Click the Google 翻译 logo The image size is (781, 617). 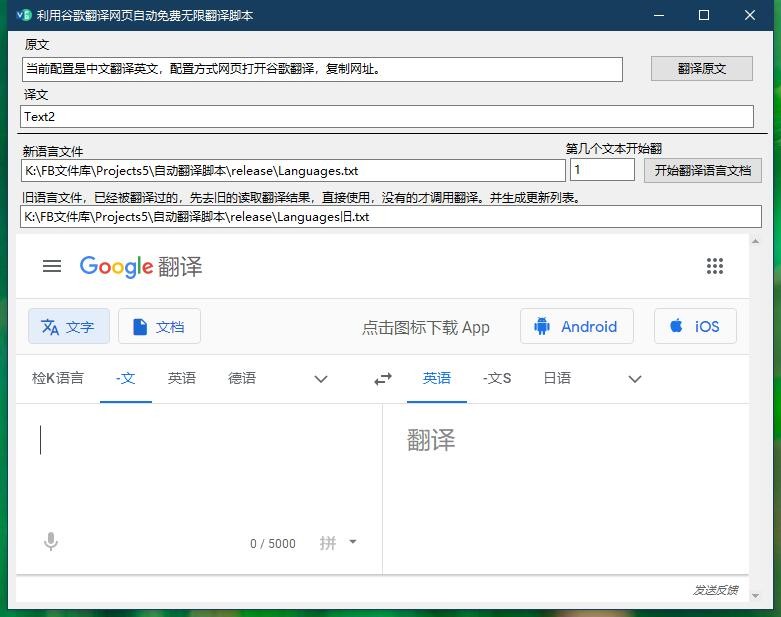(x=141, y=266)
